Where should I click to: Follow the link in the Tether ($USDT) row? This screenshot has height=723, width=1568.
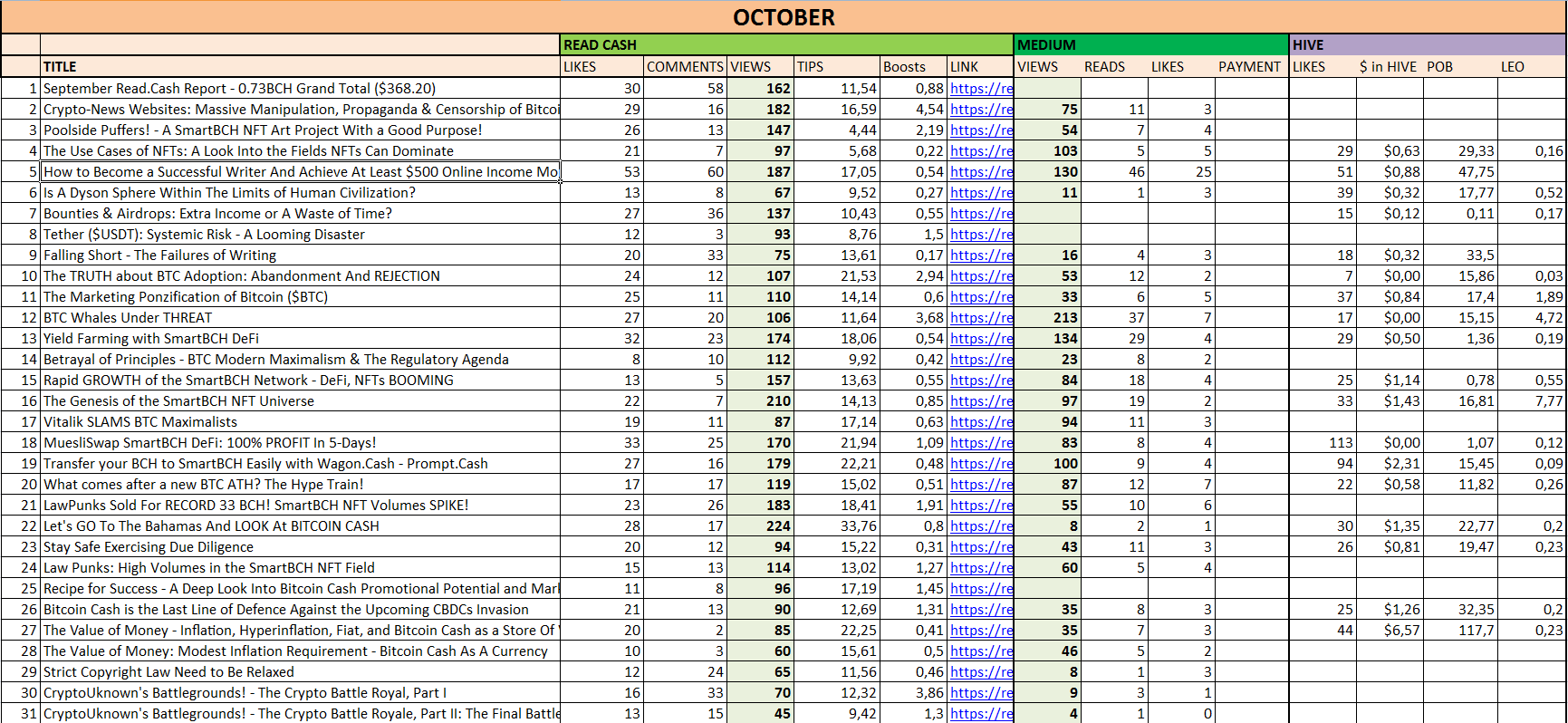pyautogui.click(x=981, y=235)
